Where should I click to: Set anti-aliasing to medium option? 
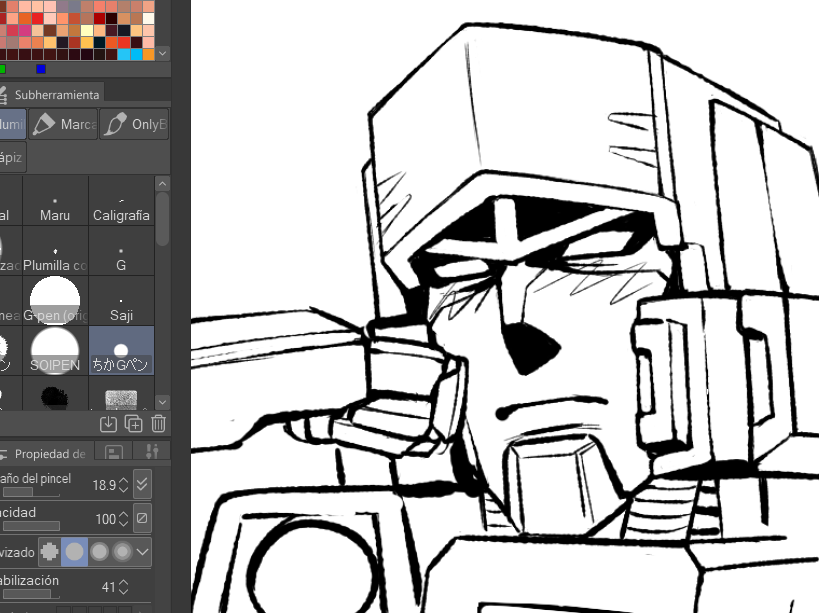coord(99,552)
